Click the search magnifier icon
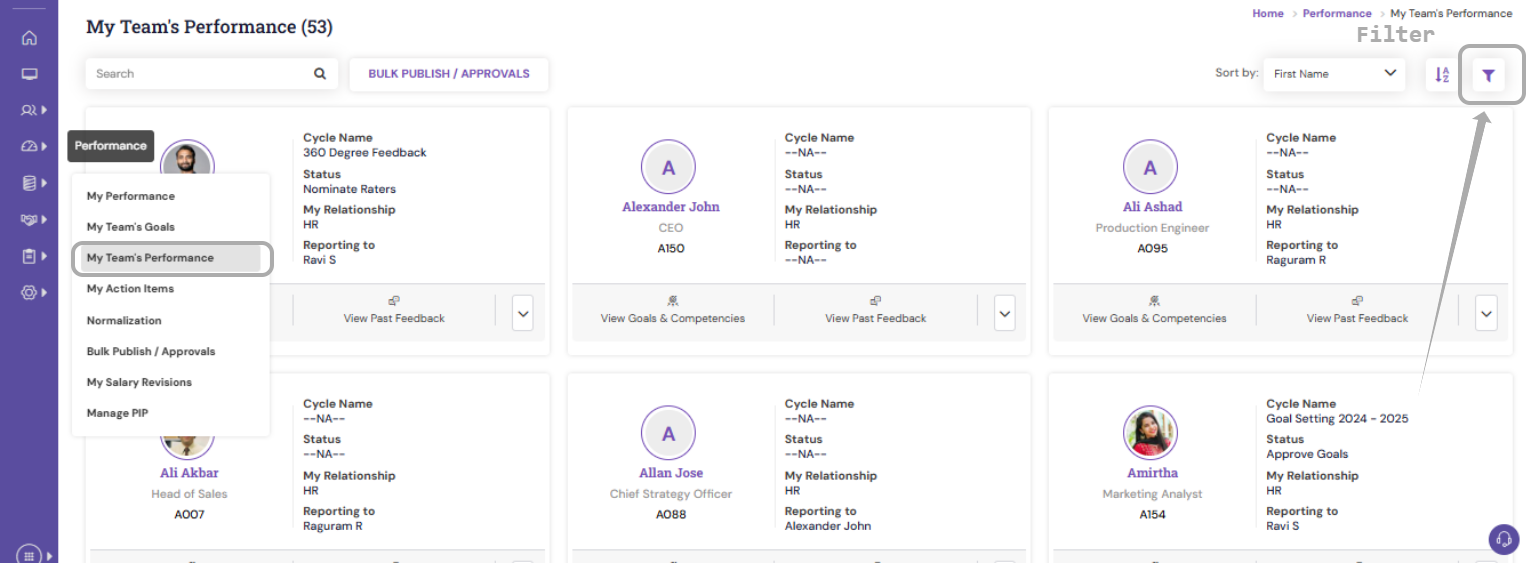This screenshot has height=563, width=1531. point(320,73)
